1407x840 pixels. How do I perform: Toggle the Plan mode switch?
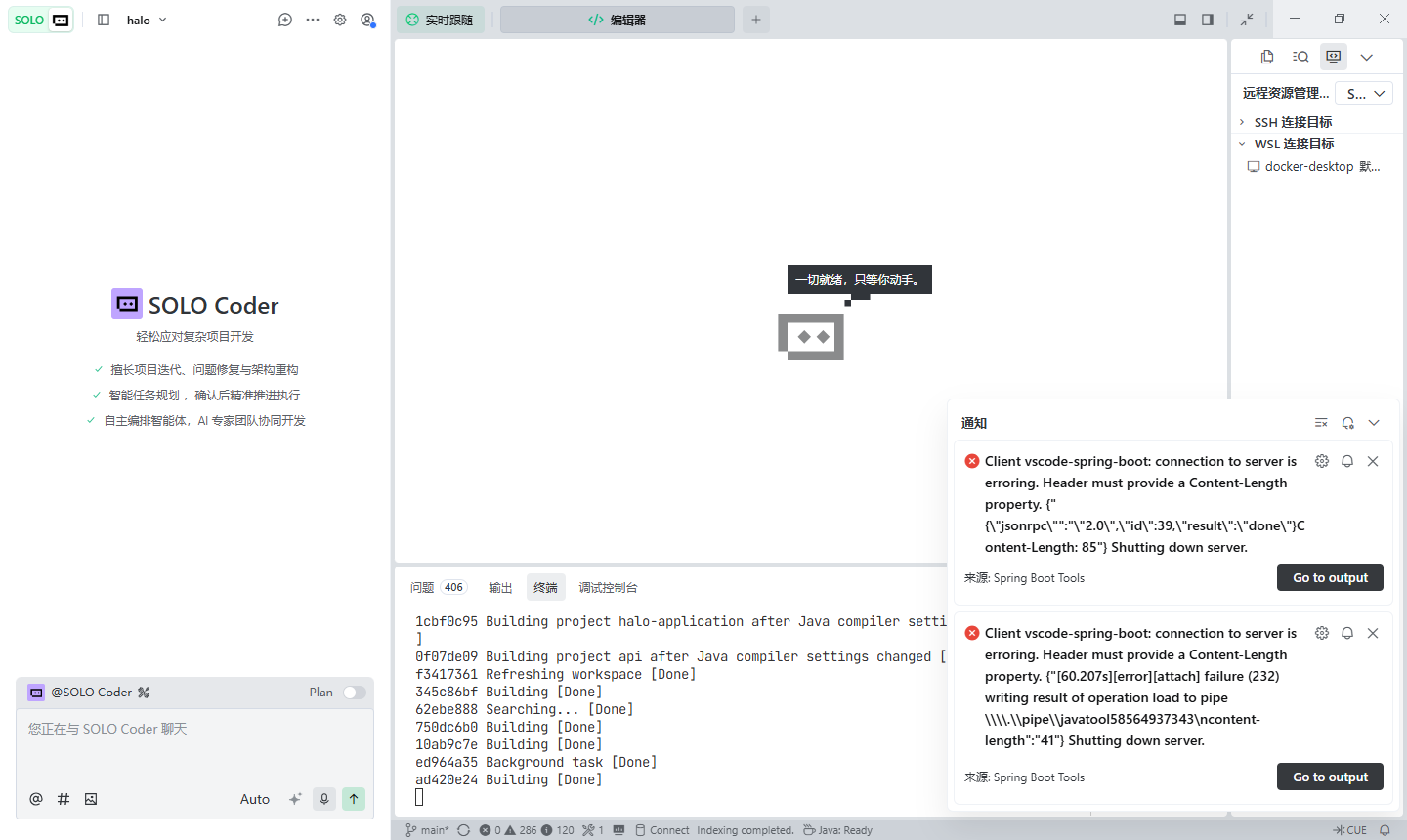click(x=354, y=693)
